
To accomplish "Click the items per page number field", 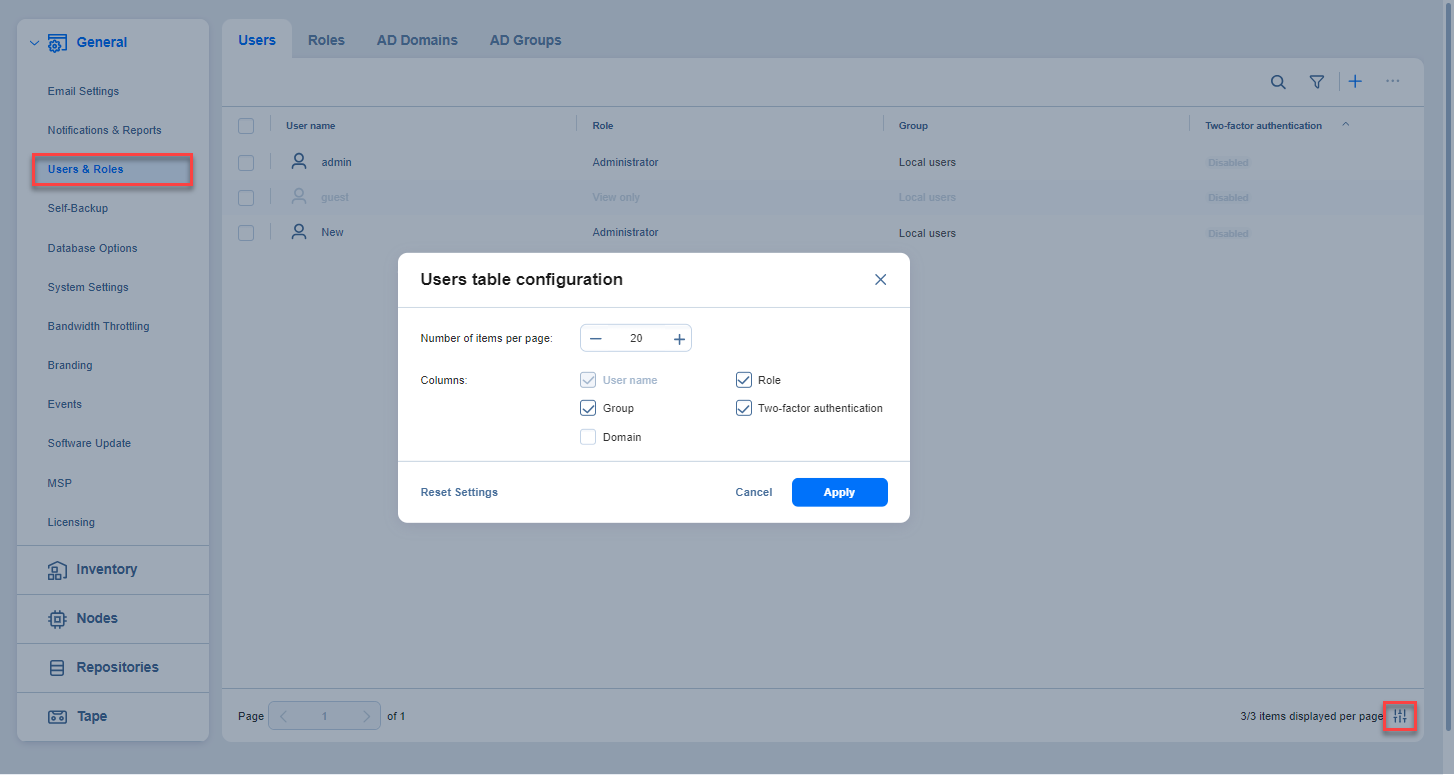I will [636, 339].
